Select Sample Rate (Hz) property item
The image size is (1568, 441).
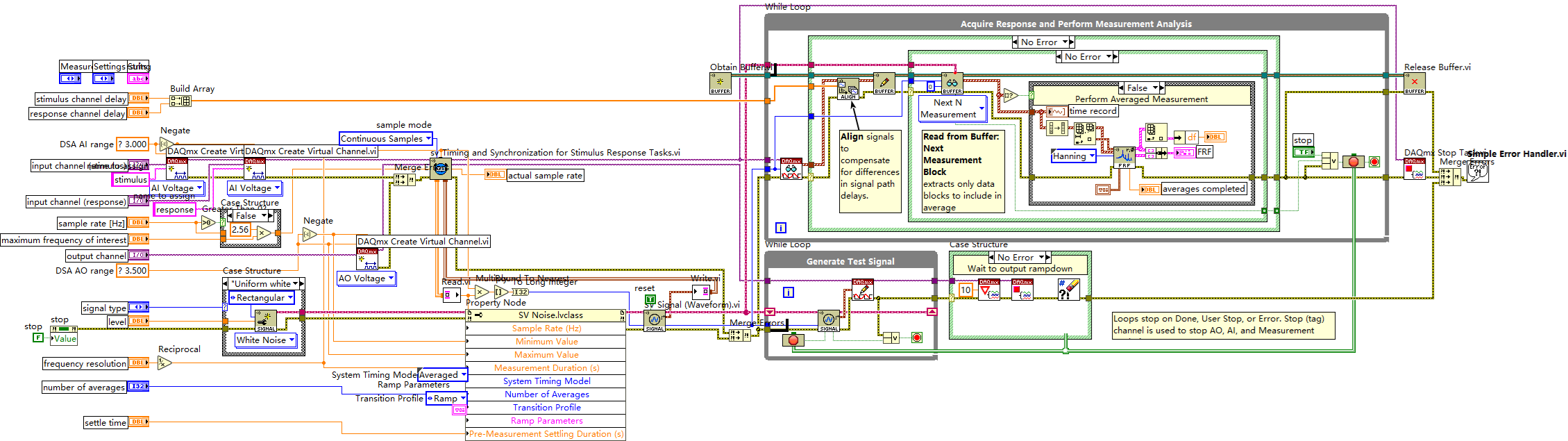pyautogui.click(x=546, y=328)
